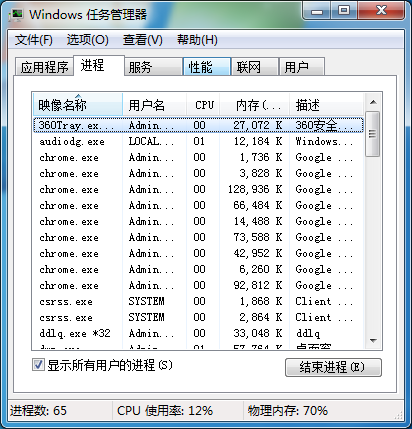Viewport: 412px width, 429px height.
Task: Click the 12,184 K memory value
Action: click(258, 141)
